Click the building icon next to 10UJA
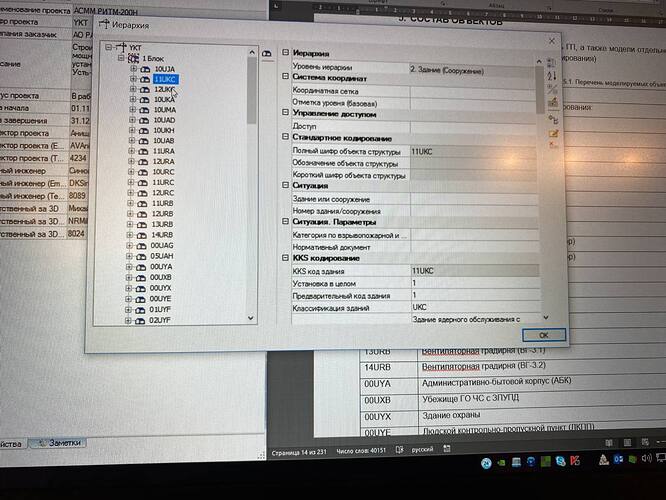This screenshot has width=666, height=500. coord(143,68)
